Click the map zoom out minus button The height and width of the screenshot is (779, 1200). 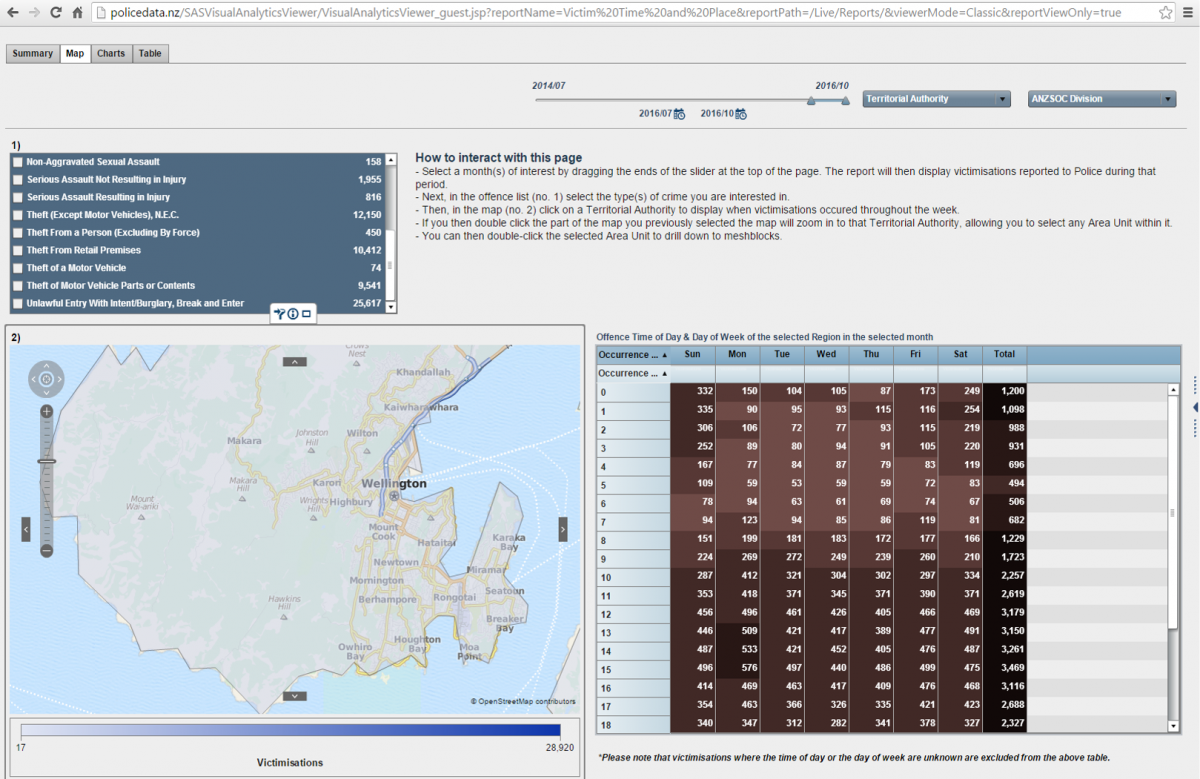pyautogui.click(x=47, y=551)
